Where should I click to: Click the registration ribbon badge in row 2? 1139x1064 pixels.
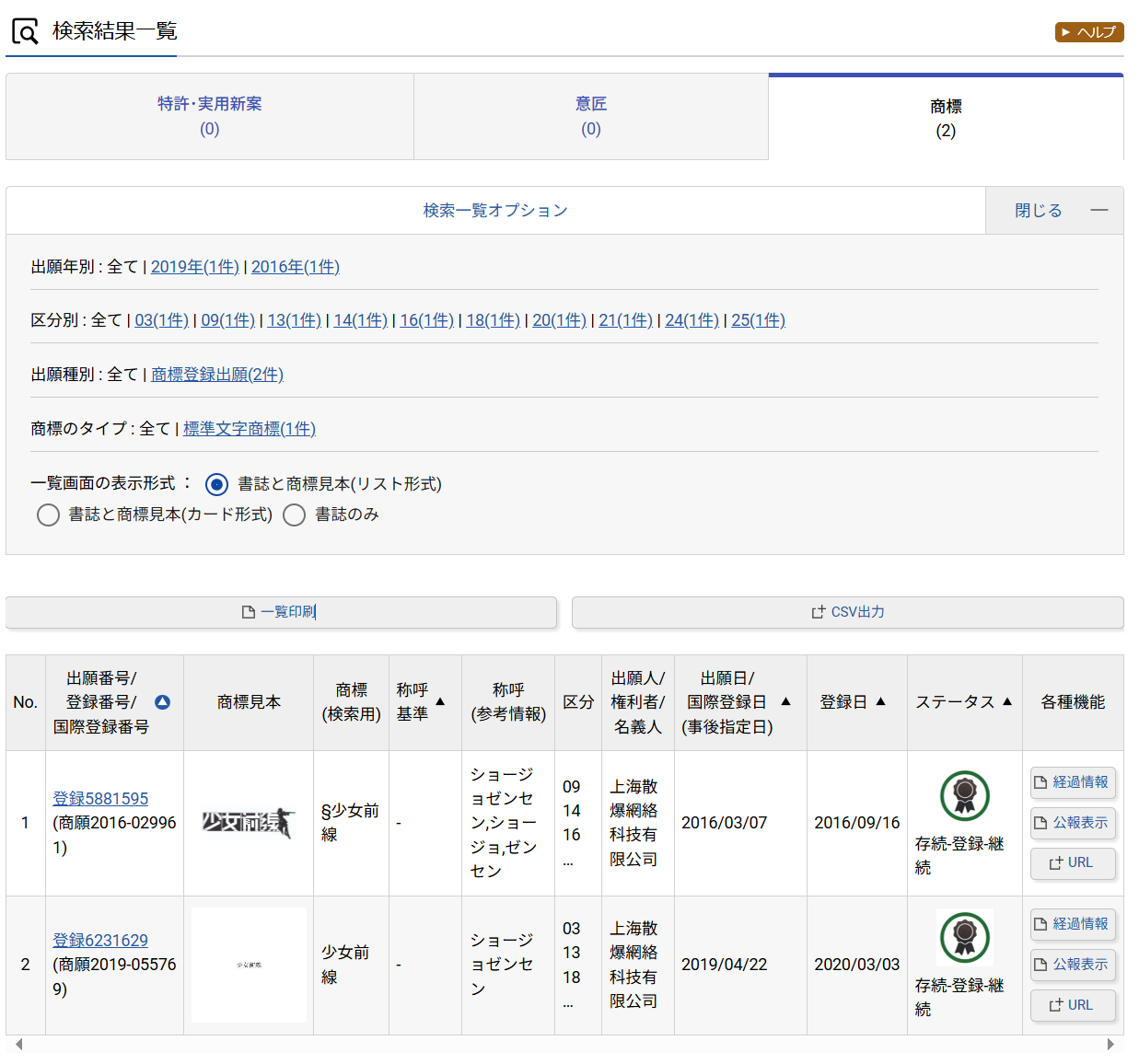[x=964, y=937]
